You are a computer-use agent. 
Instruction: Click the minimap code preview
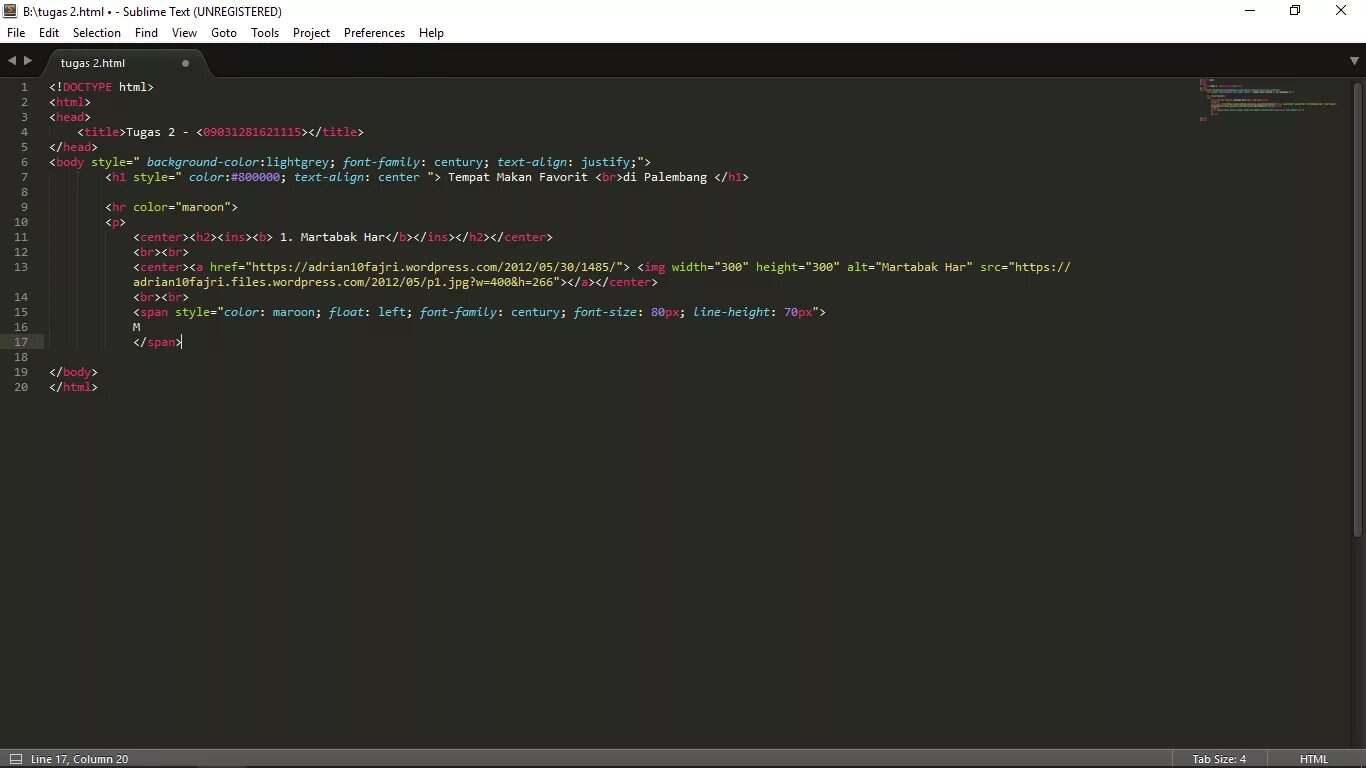(x=1267, y=100)
